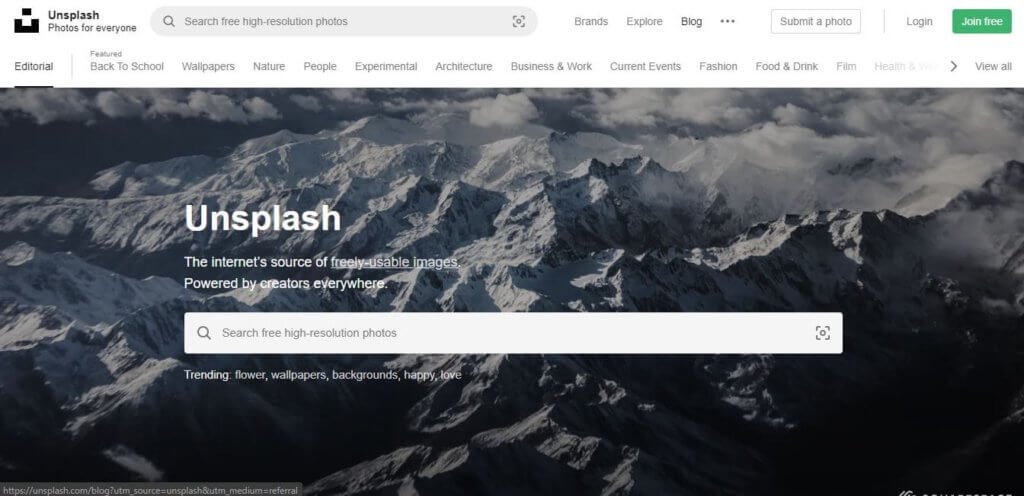Open the Login link
The height and width of the screenshot is (496, 1024).
(919, 21)
